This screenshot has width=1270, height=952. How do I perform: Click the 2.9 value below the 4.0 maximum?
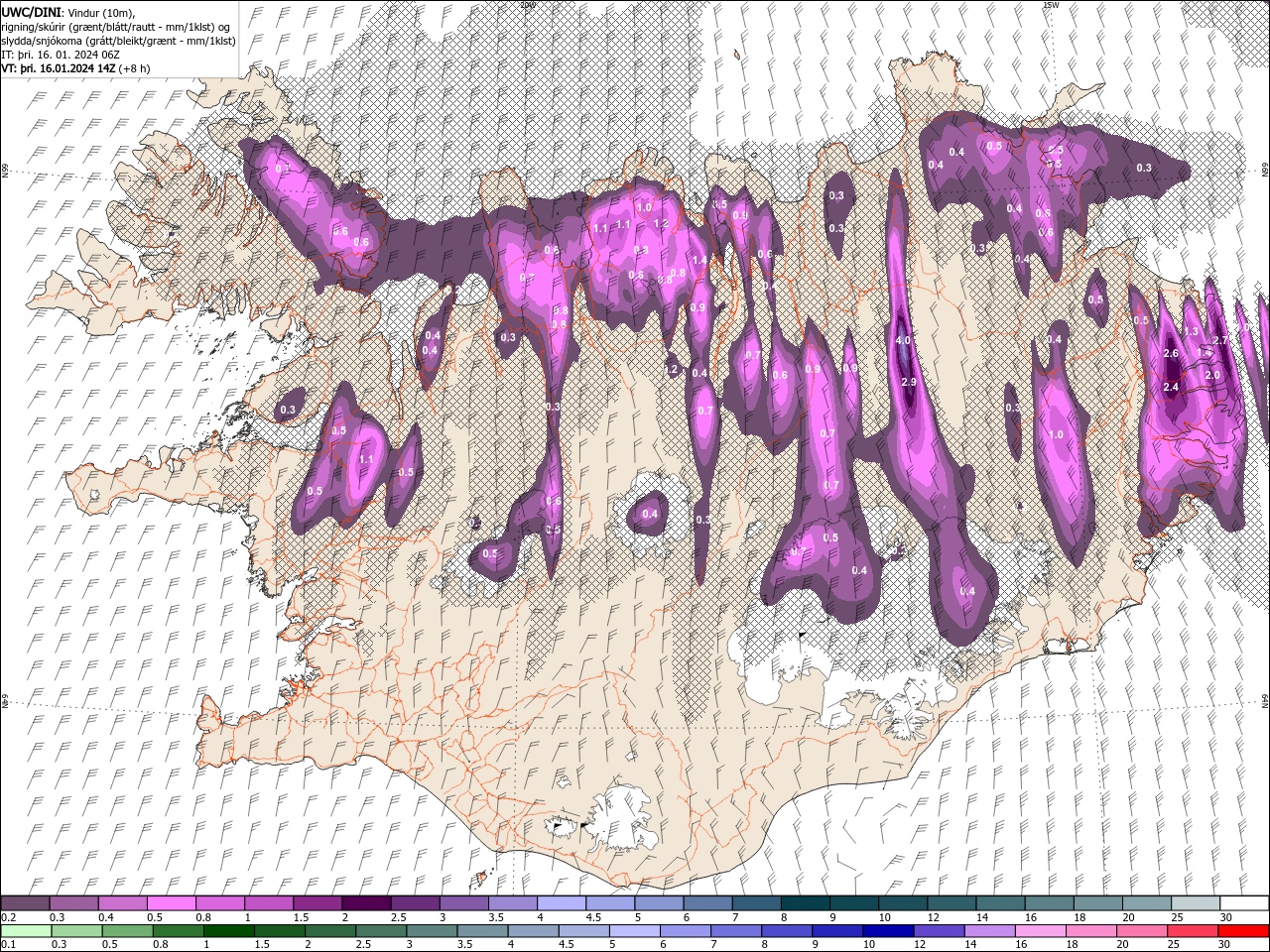pyautogui.click(x=907, y=382)
